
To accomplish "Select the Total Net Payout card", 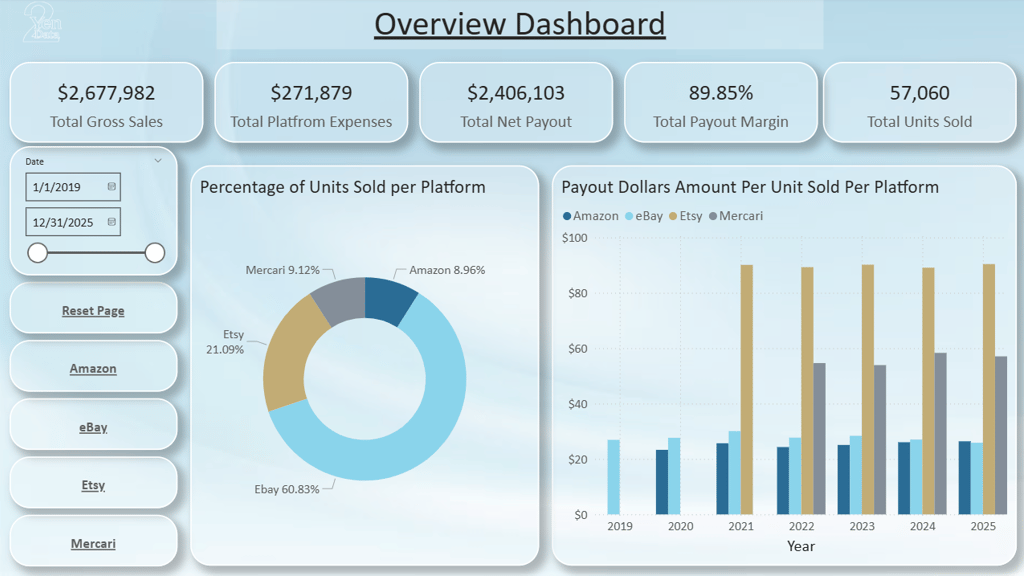I will coord(516,103).
